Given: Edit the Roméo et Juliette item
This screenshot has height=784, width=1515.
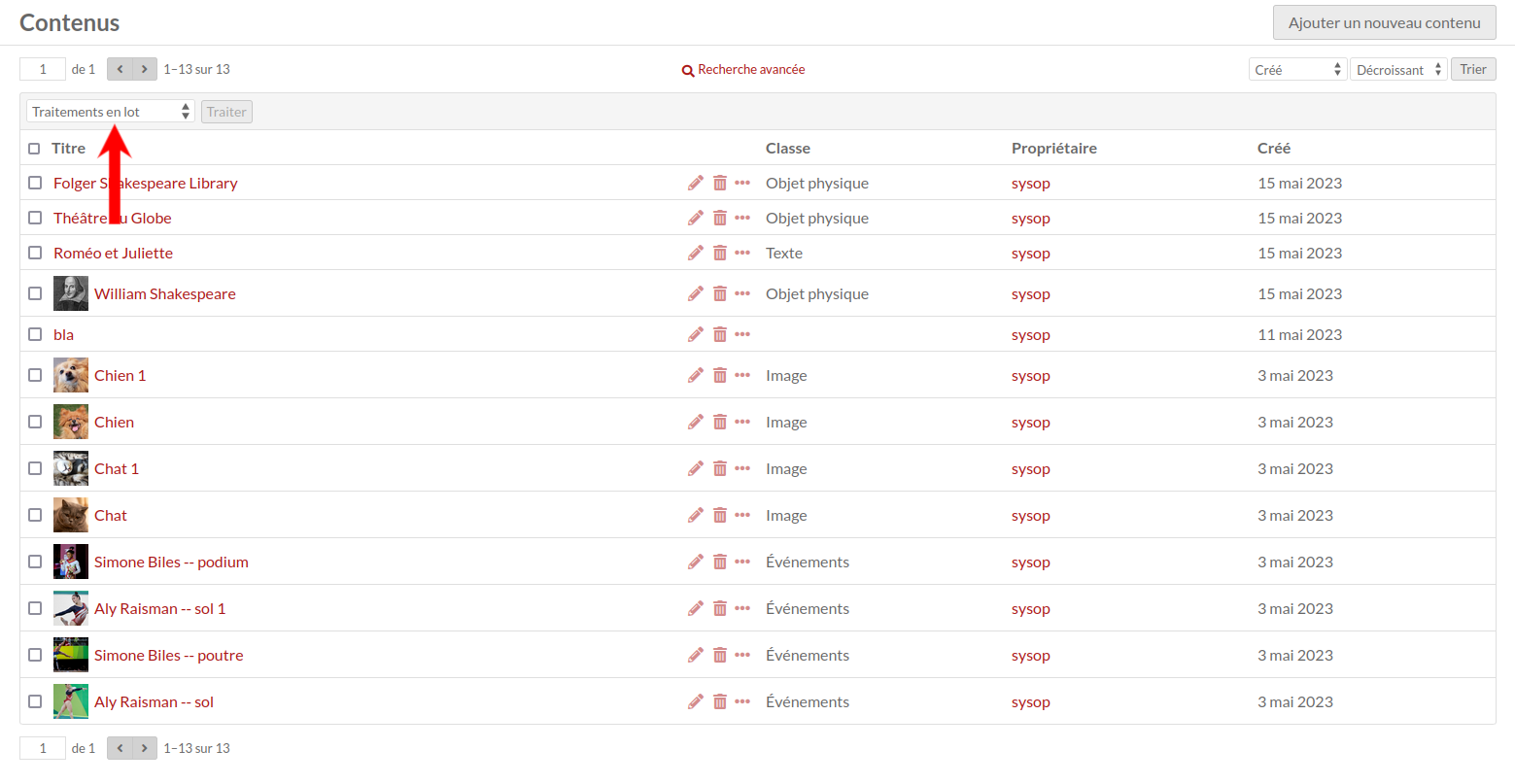Looking at the screenshot, I should pyautogui.click(x=696, y=253).
